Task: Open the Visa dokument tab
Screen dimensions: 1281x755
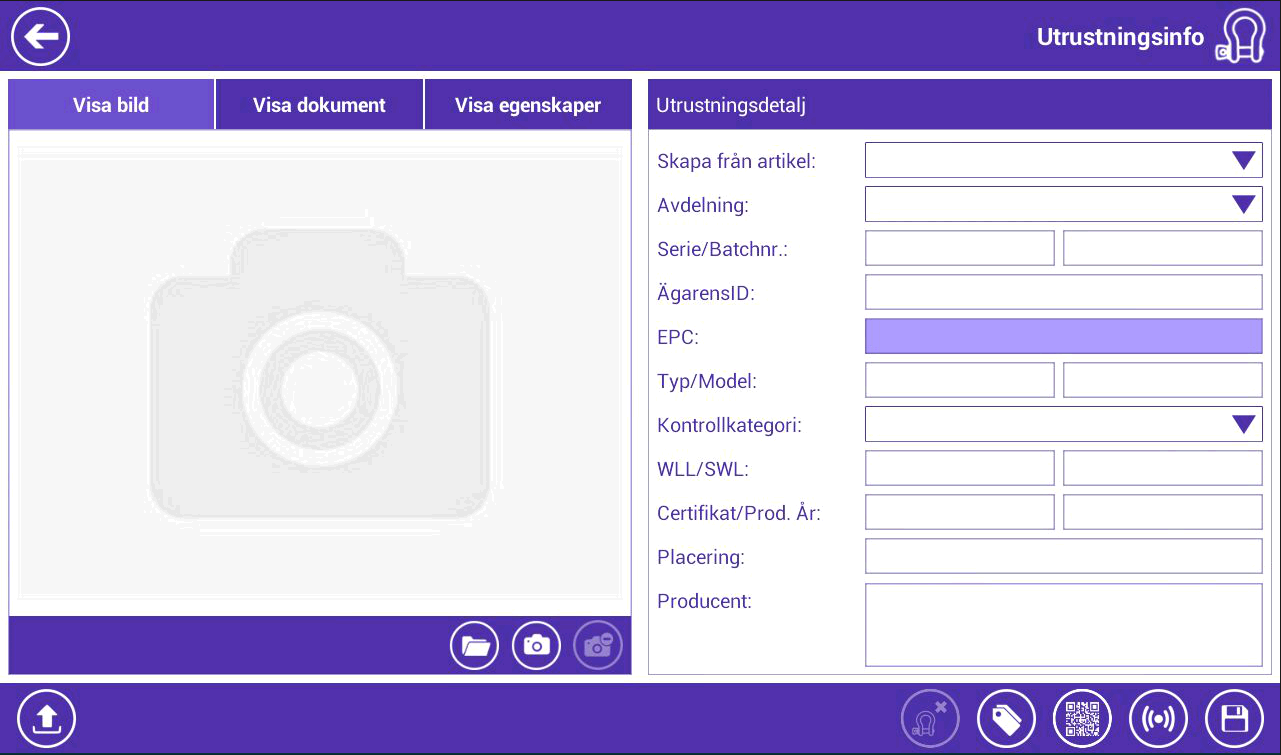Action: coord(319,105)
